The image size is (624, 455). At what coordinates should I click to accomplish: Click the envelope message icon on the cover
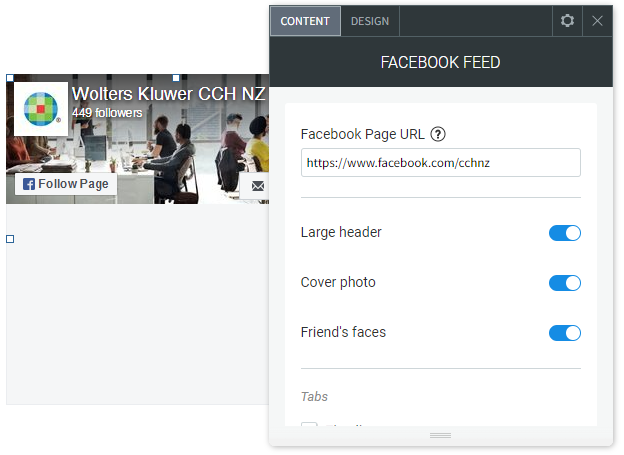[258, 186]
